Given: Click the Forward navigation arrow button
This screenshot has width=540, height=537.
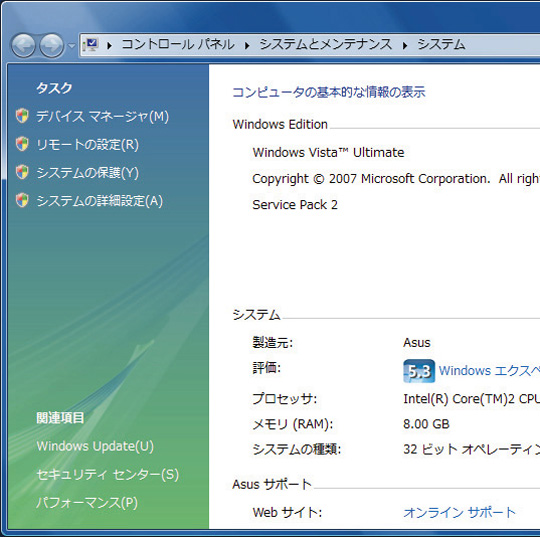Looking at the screenshot, I should click(x=52, y=45).
